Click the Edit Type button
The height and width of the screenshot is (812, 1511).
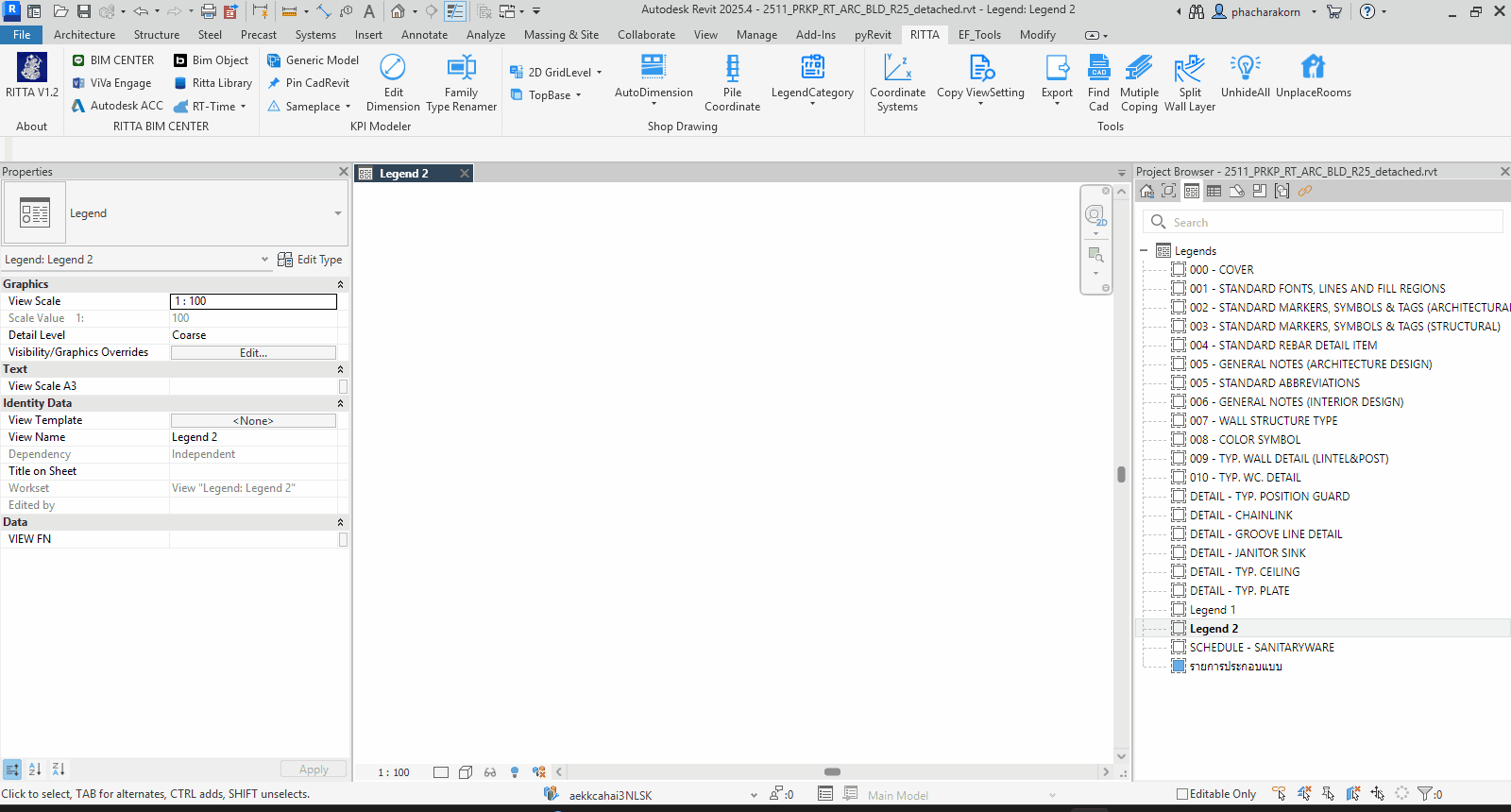[x=311, y=260]
